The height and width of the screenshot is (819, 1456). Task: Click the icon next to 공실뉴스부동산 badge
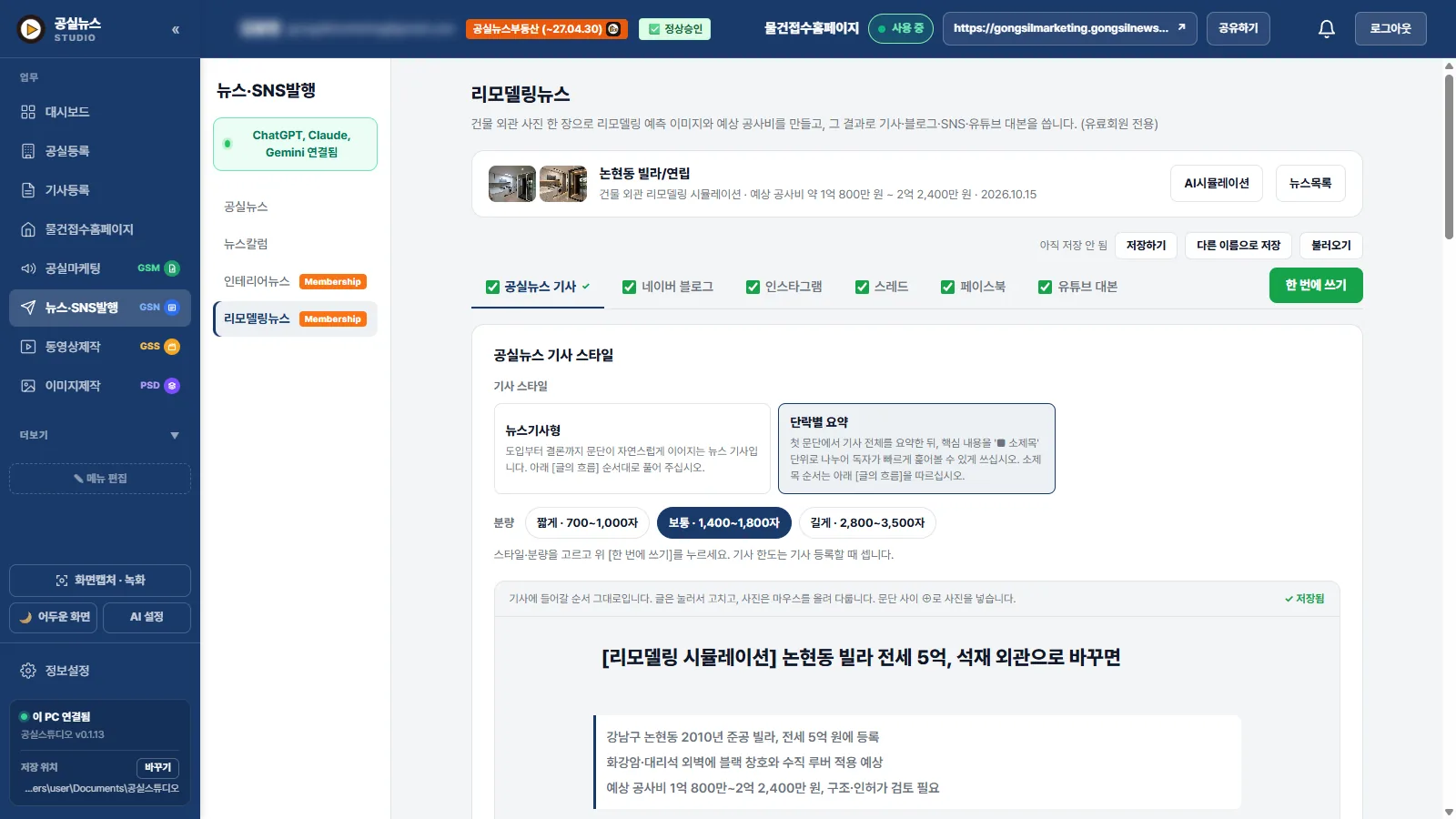point(613,29)
